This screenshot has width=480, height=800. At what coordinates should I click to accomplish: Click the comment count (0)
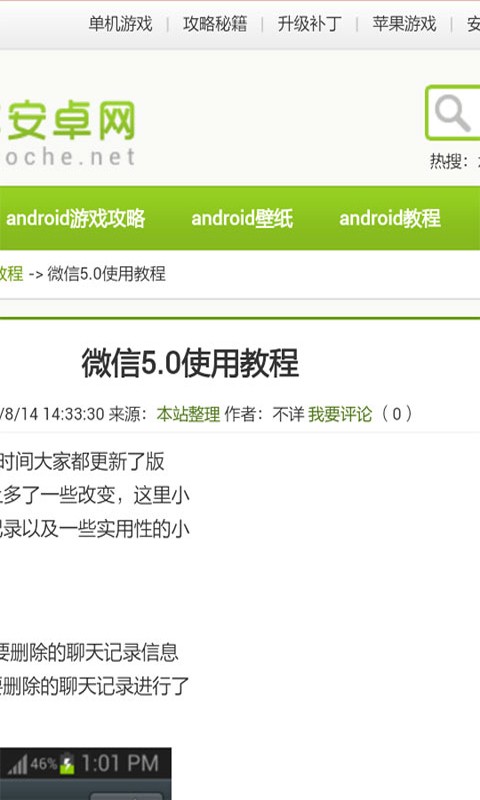[x=397, y=414]
